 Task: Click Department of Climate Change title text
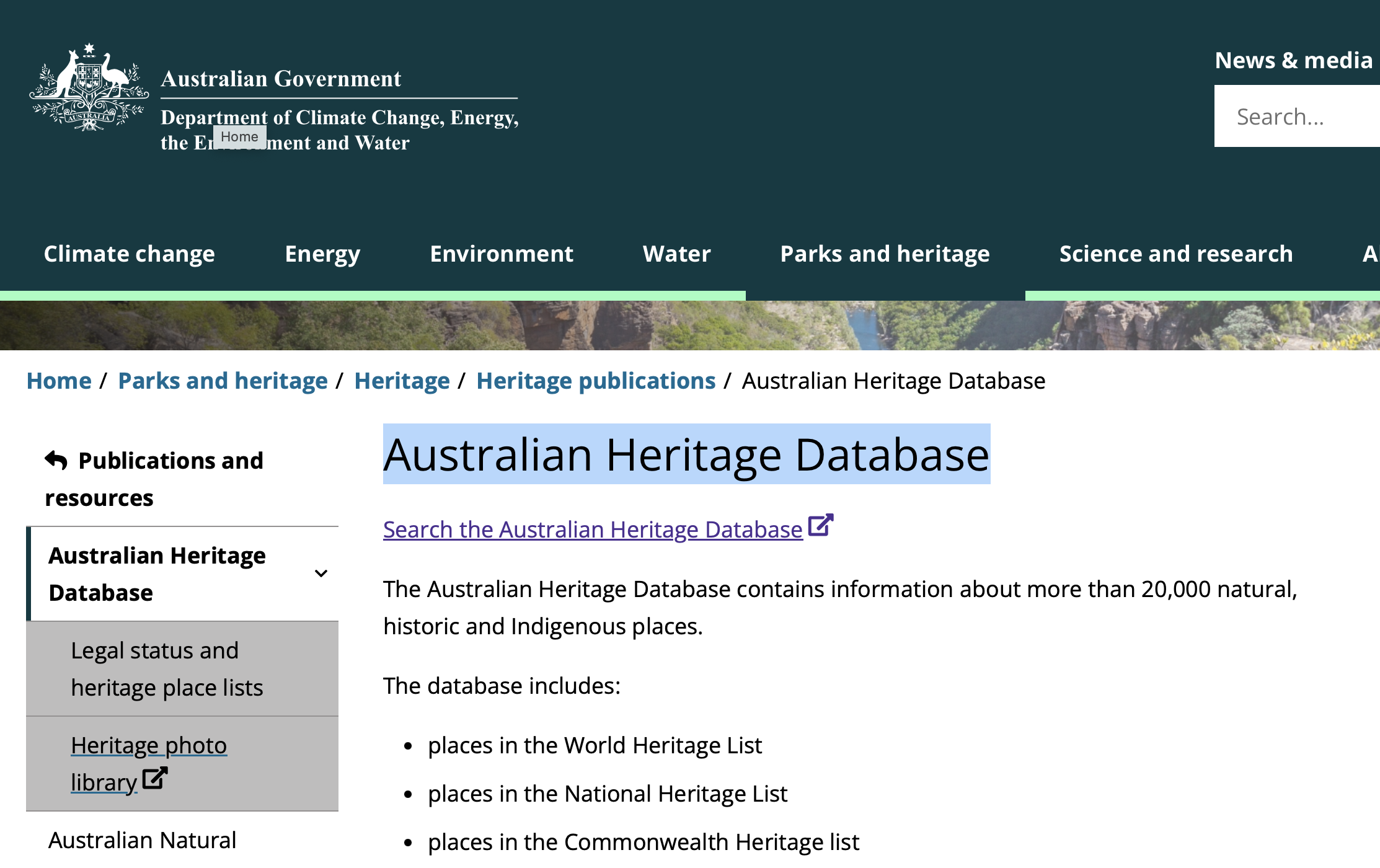click(339, 117)
